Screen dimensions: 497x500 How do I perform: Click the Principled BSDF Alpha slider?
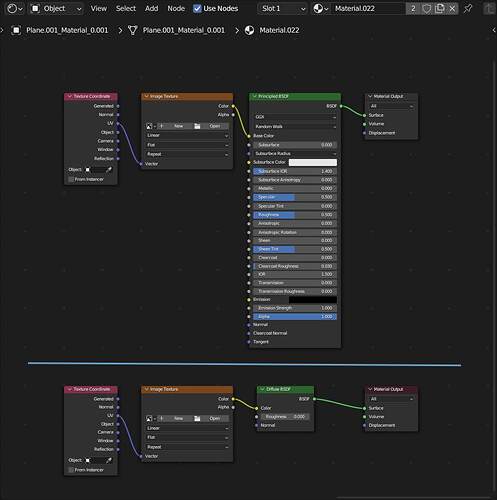(295, 317)
